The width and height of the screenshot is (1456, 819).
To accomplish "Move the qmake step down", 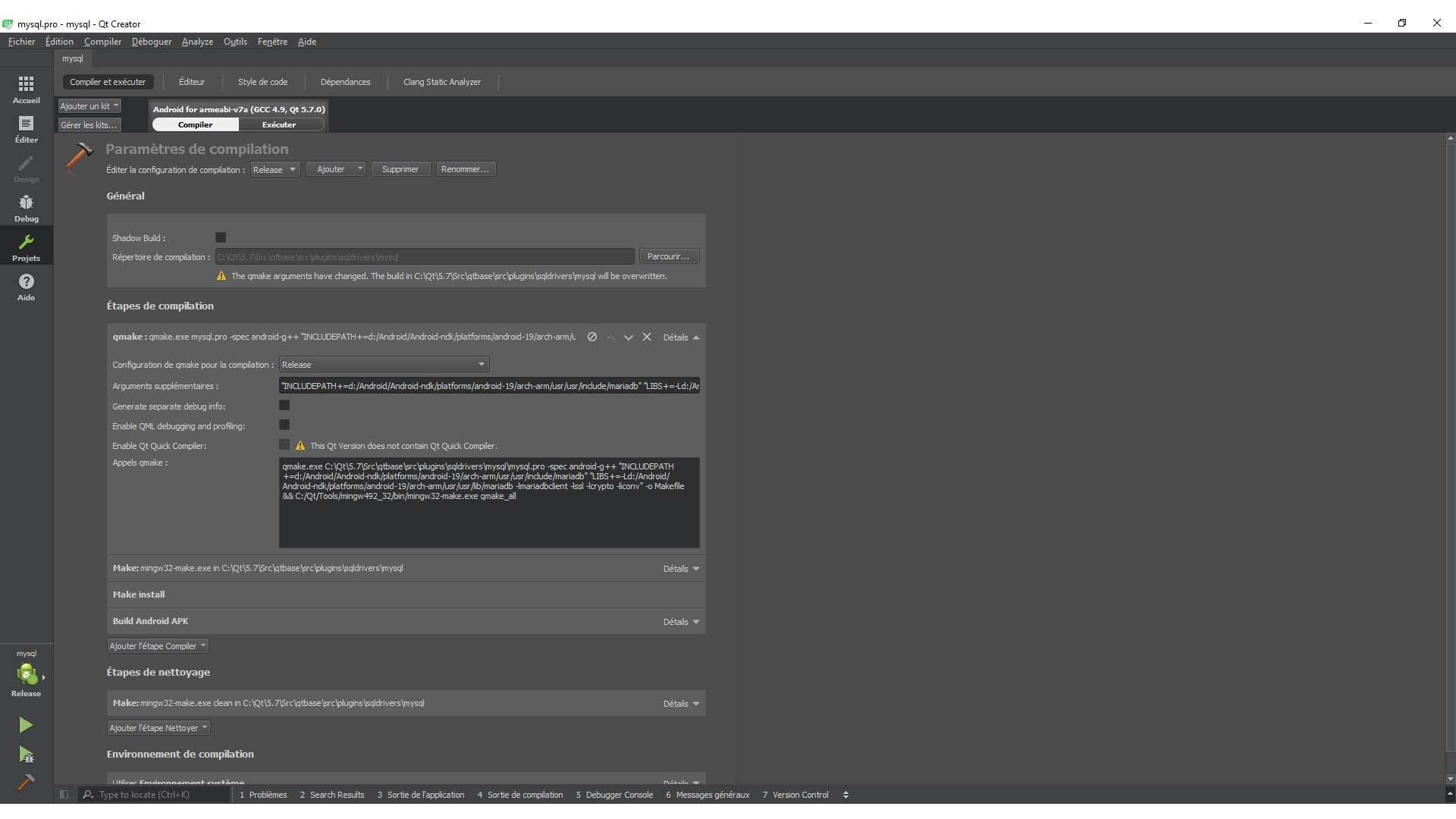I will coord(629,337).
